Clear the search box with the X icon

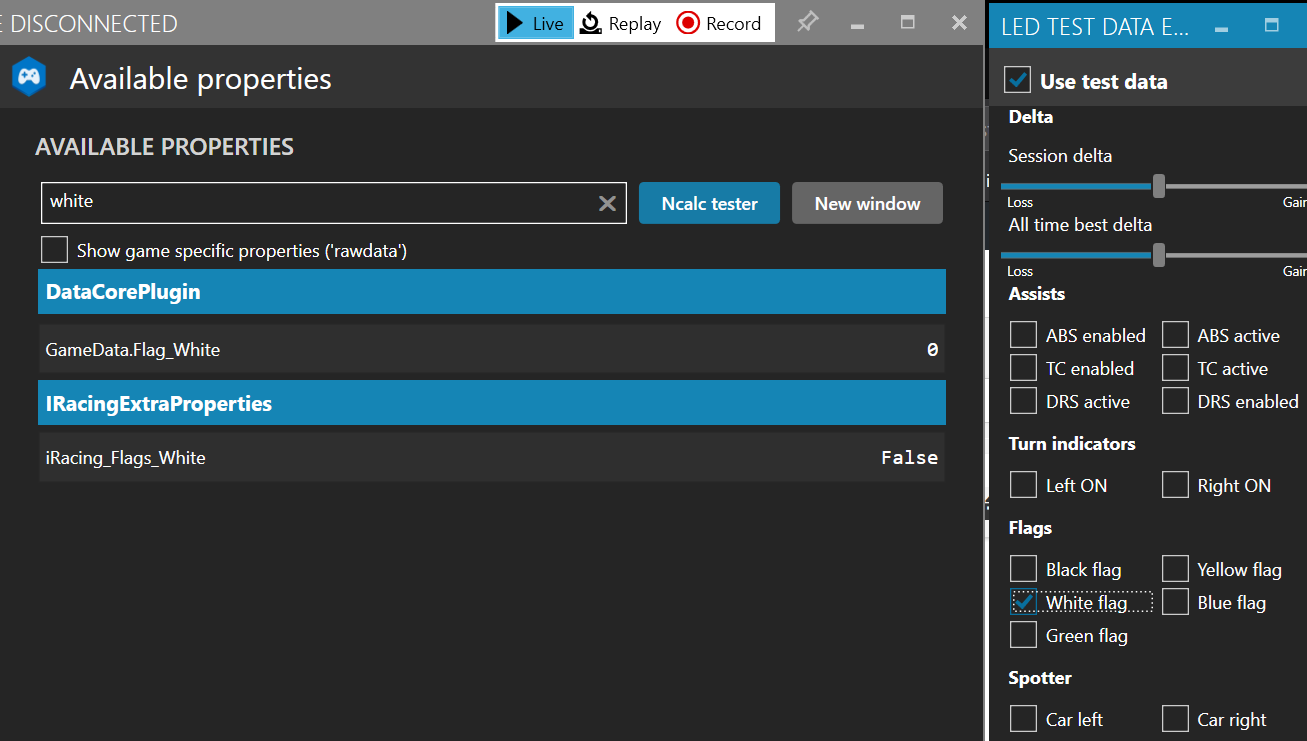[607, 203]
